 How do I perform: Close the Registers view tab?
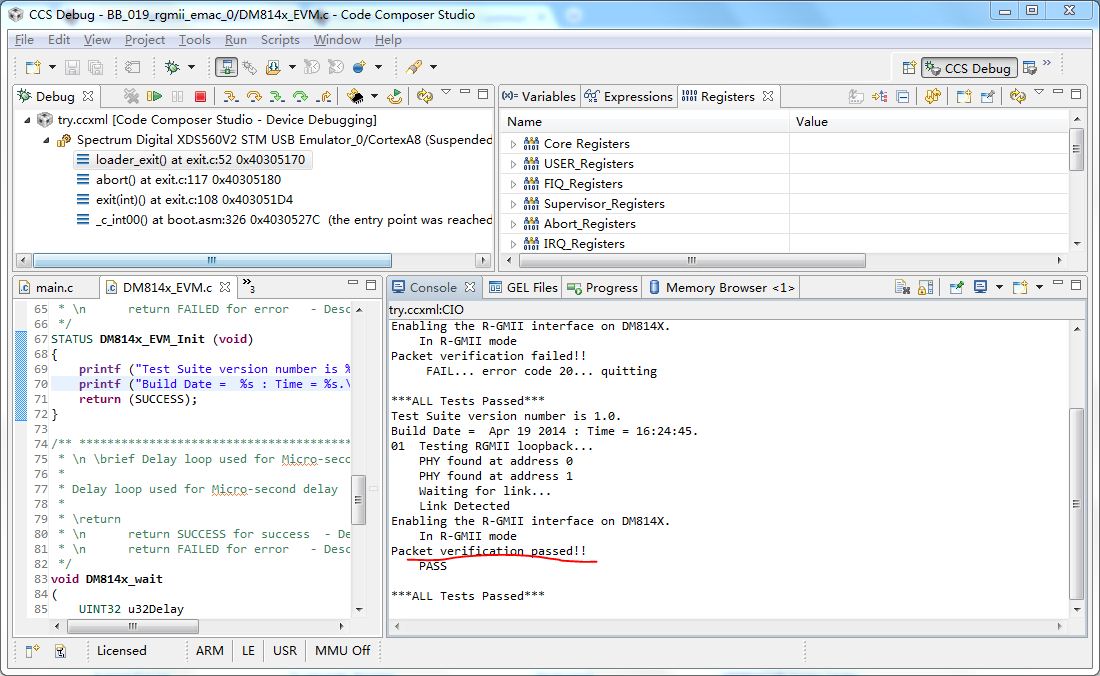pos(768,96)
